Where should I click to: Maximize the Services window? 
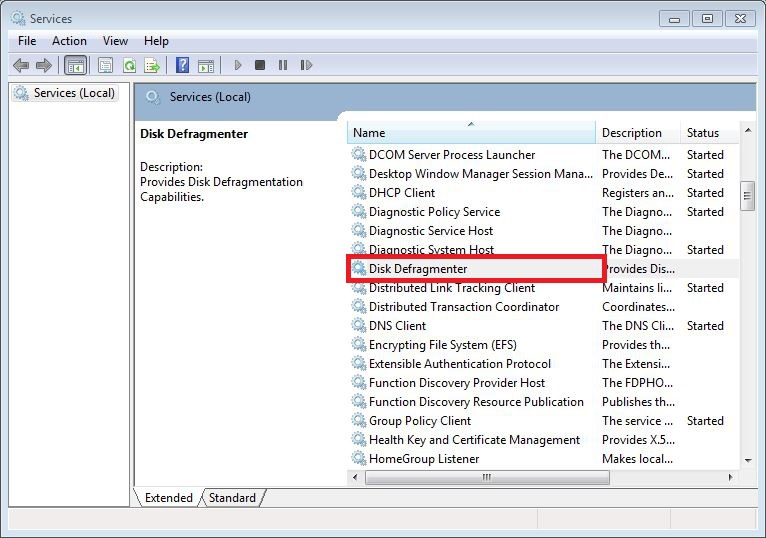tap(707, 19)
